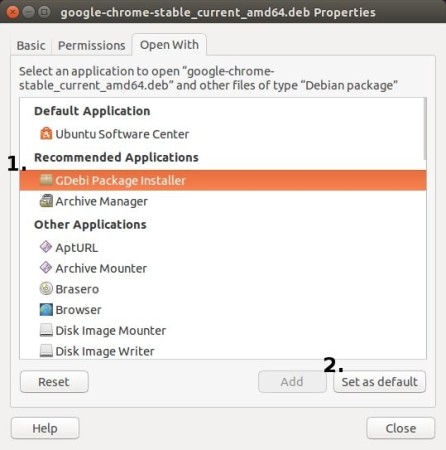Close the Properties window with red button
Screen dimensions: 446x450
pos(12,12)
